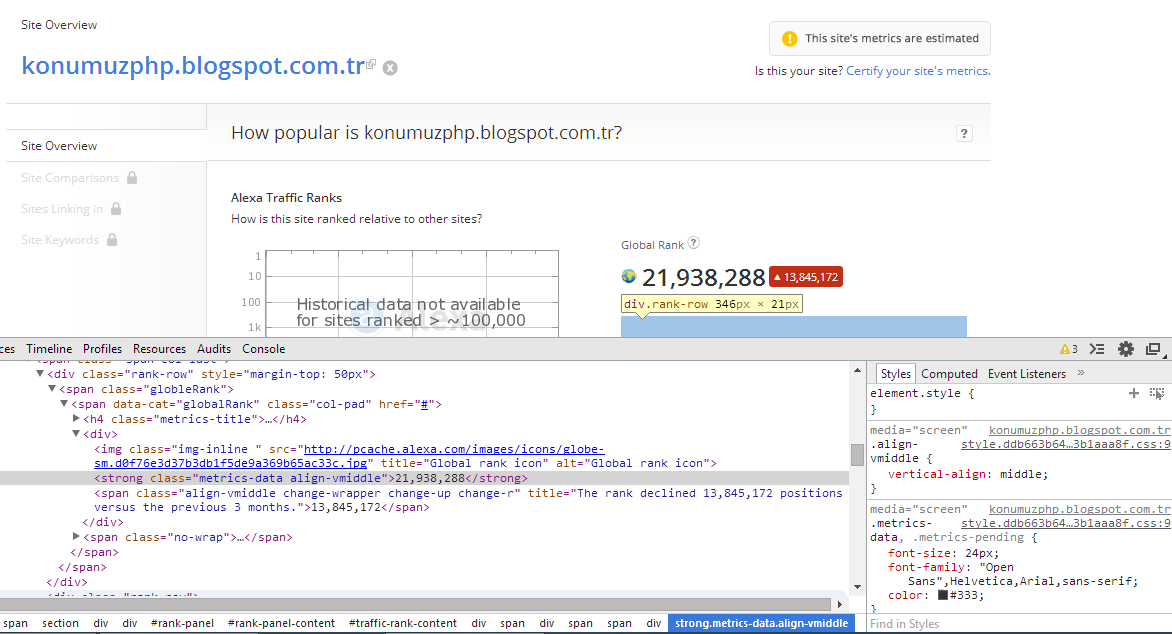Click the external link icon beside site title

(371, 64)
